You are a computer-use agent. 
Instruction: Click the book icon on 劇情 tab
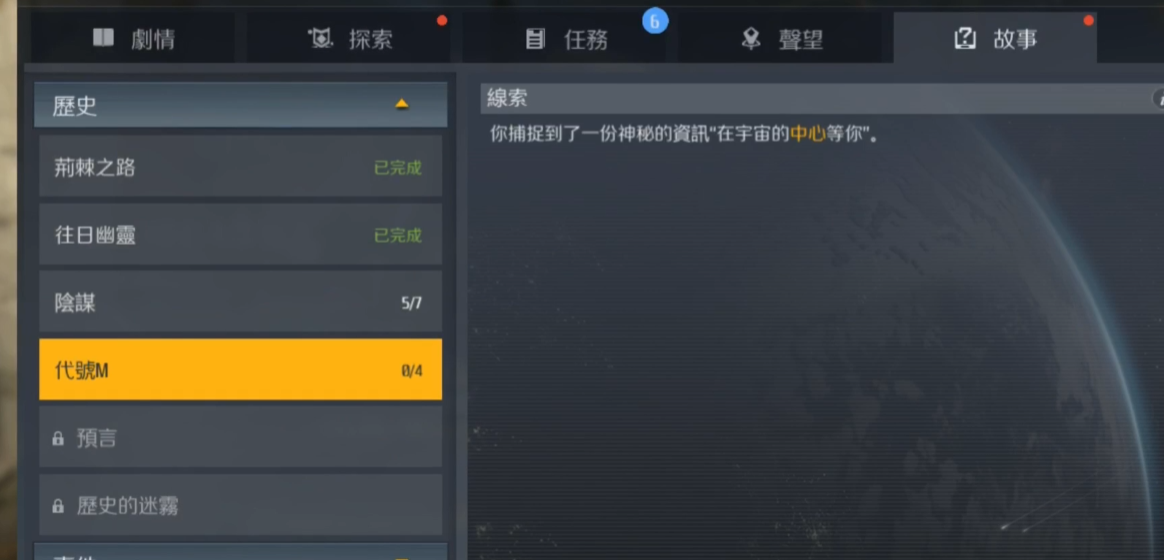(103, 38)
